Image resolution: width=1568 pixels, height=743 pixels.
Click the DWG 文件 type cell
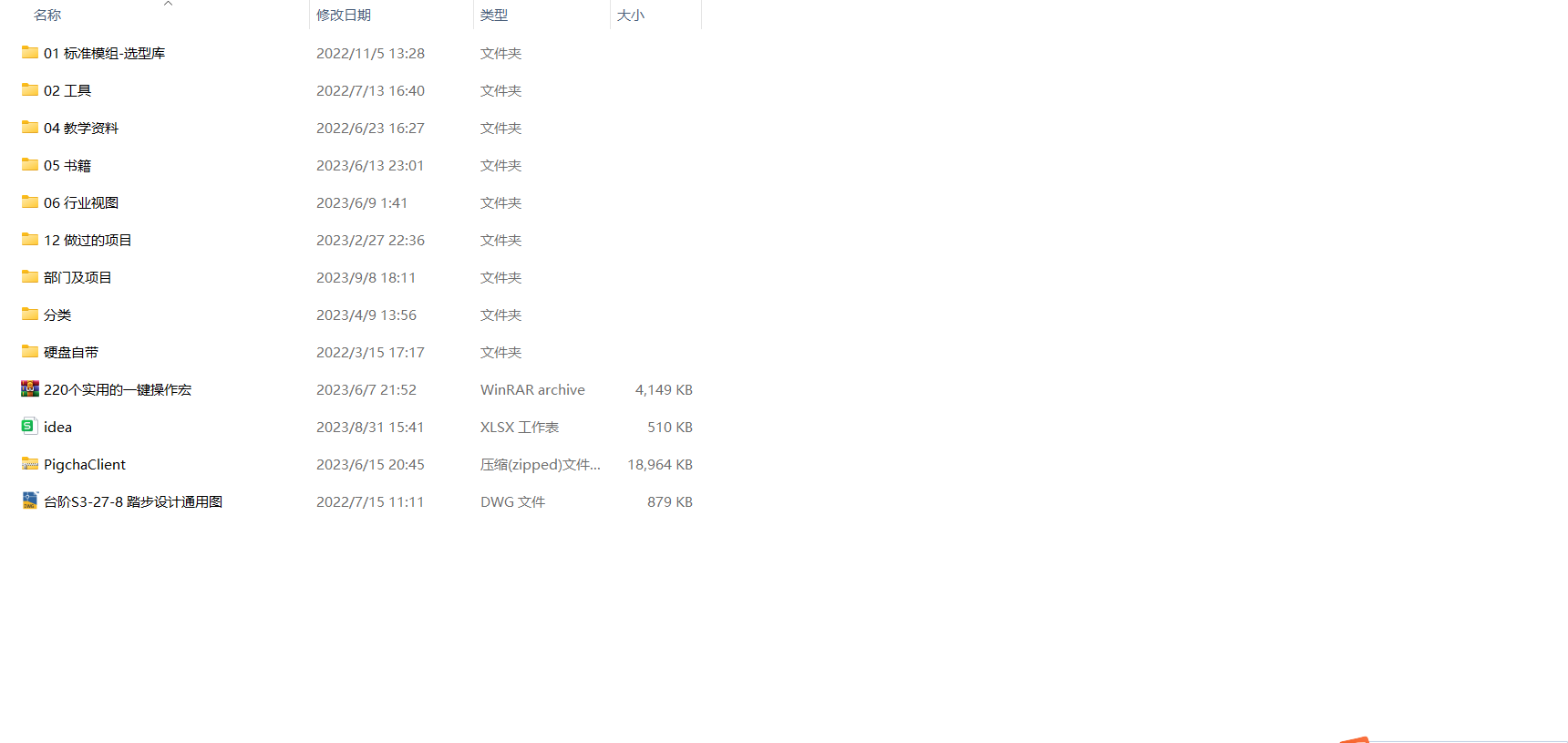coord(512,502)
